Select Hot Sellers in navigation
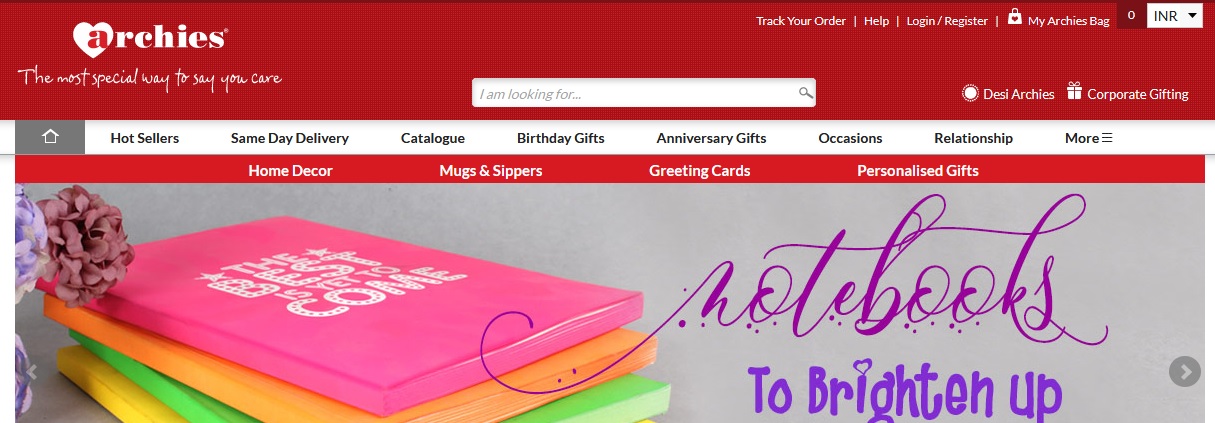Viewport: 1215px width, 423px height. 145,138
